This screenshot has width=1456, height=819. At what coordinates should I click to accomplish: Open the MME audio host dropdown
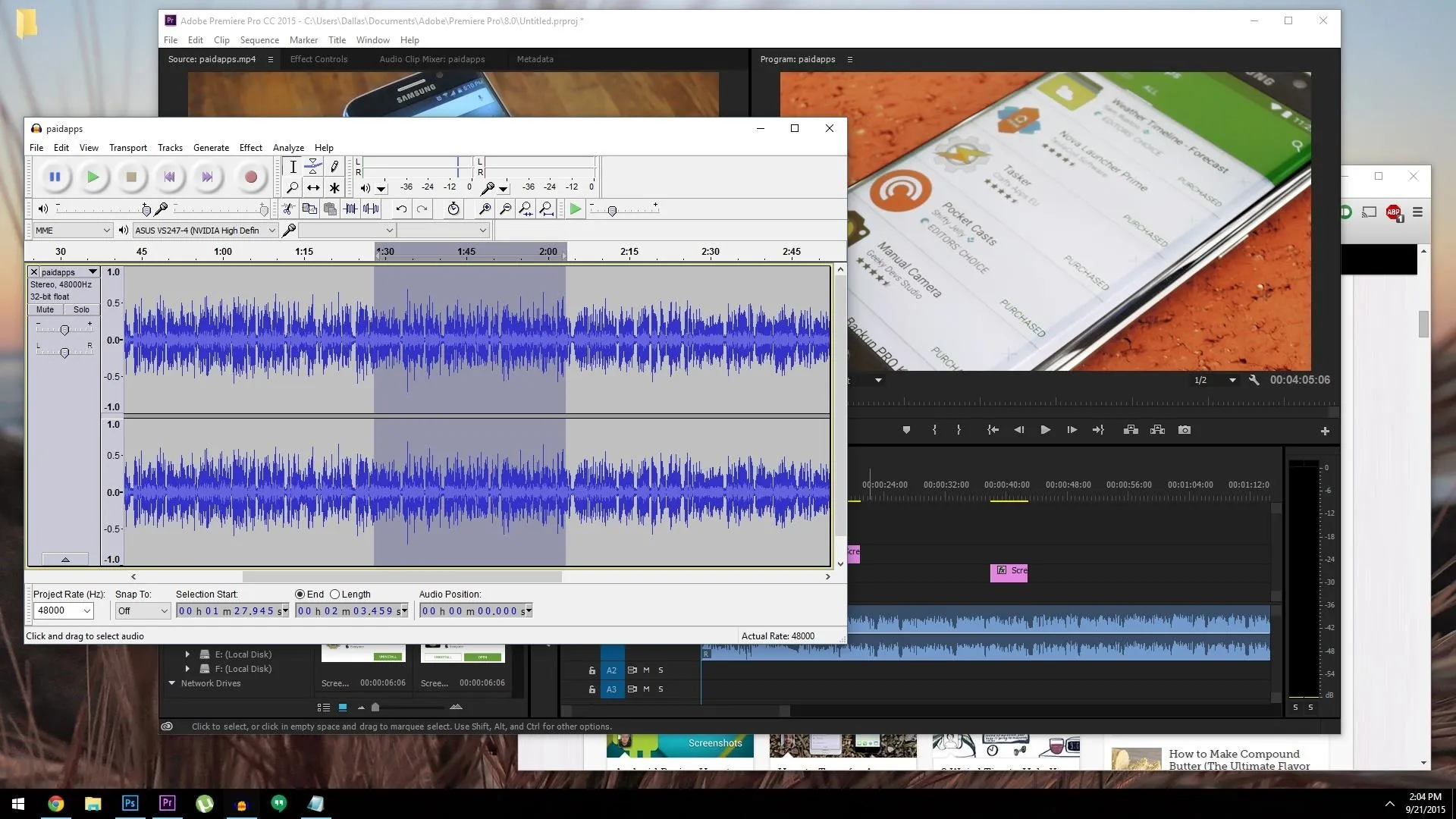(x=73, y=231)
